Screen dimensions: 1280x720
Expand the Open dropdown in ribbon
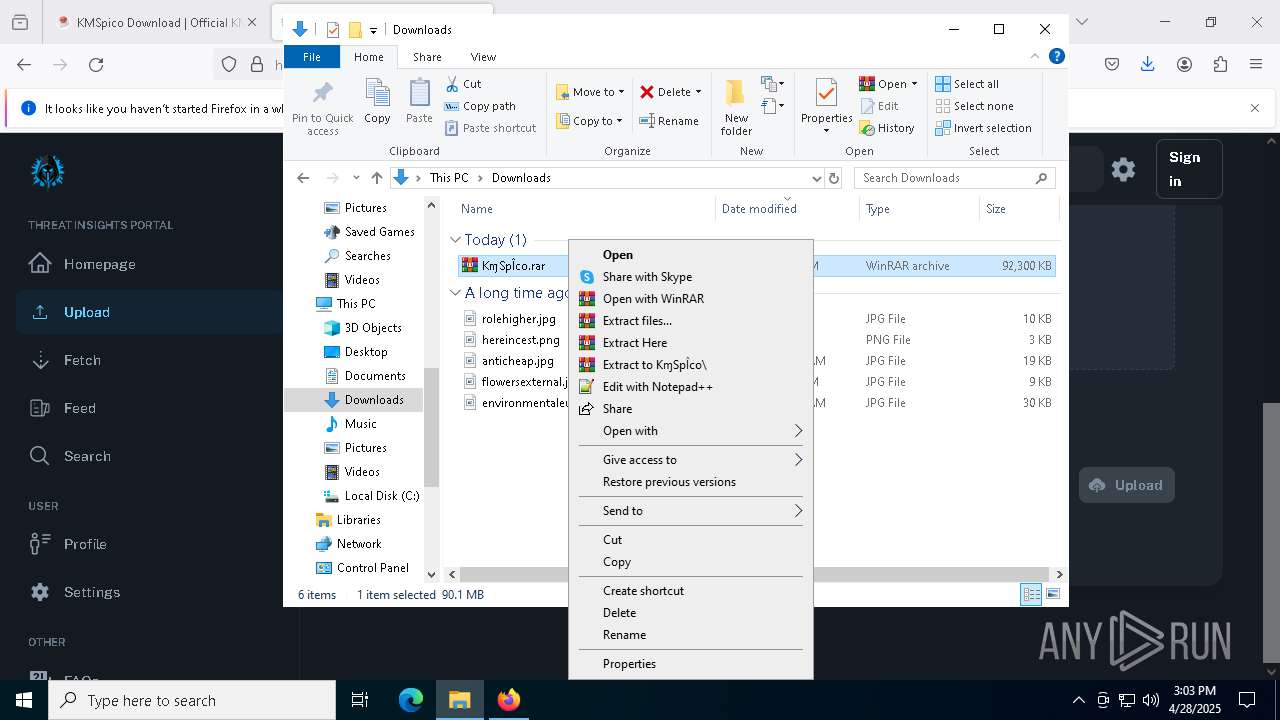tap(888, 84)
